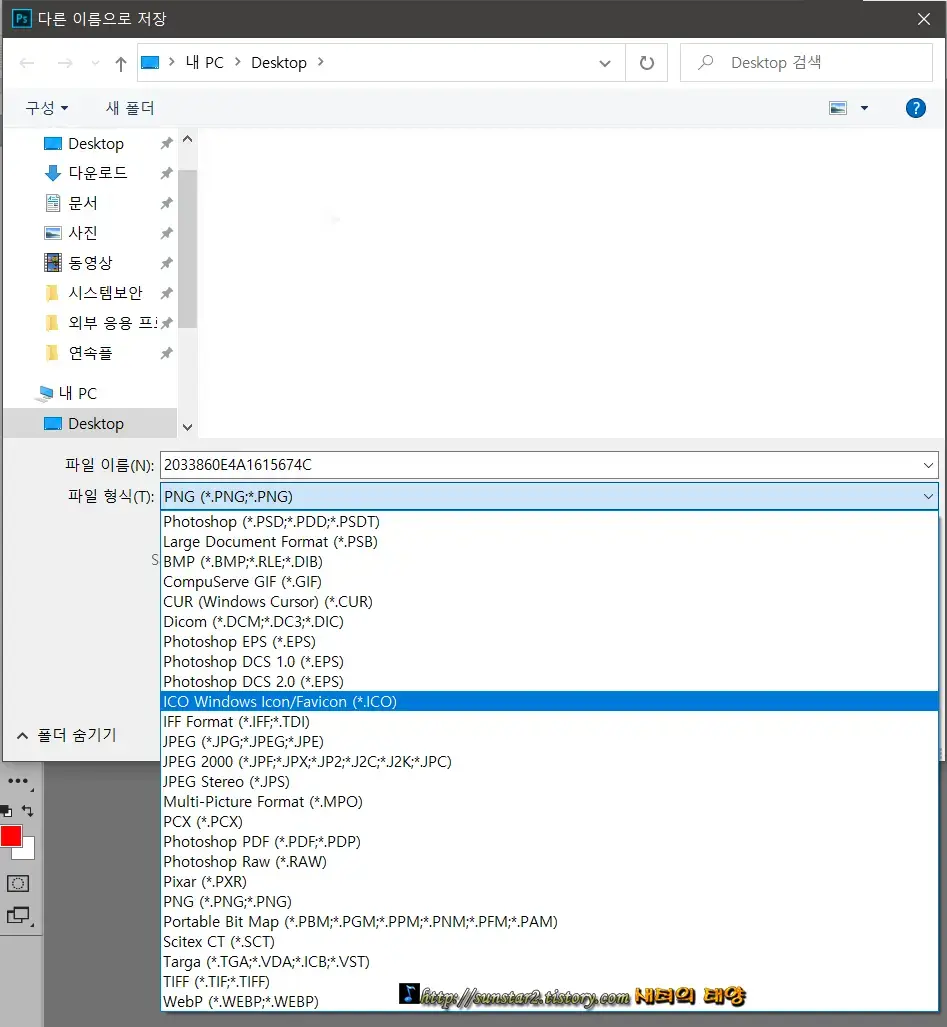Expand chevron after Desktop breadcrumb

pos(320,62)
